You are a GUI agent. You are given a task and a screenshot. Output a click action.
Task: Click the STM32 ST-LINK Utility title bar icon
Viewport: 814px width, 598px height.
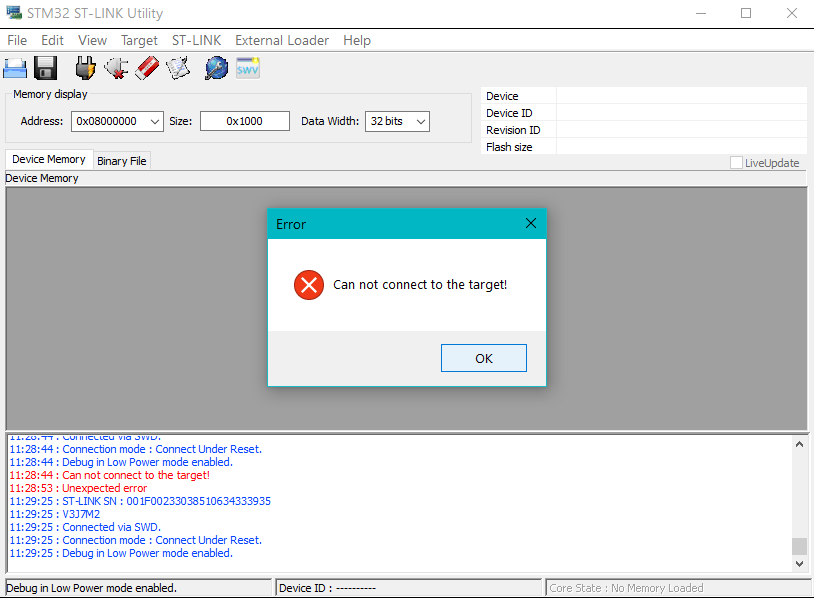[x=14, y=13]
